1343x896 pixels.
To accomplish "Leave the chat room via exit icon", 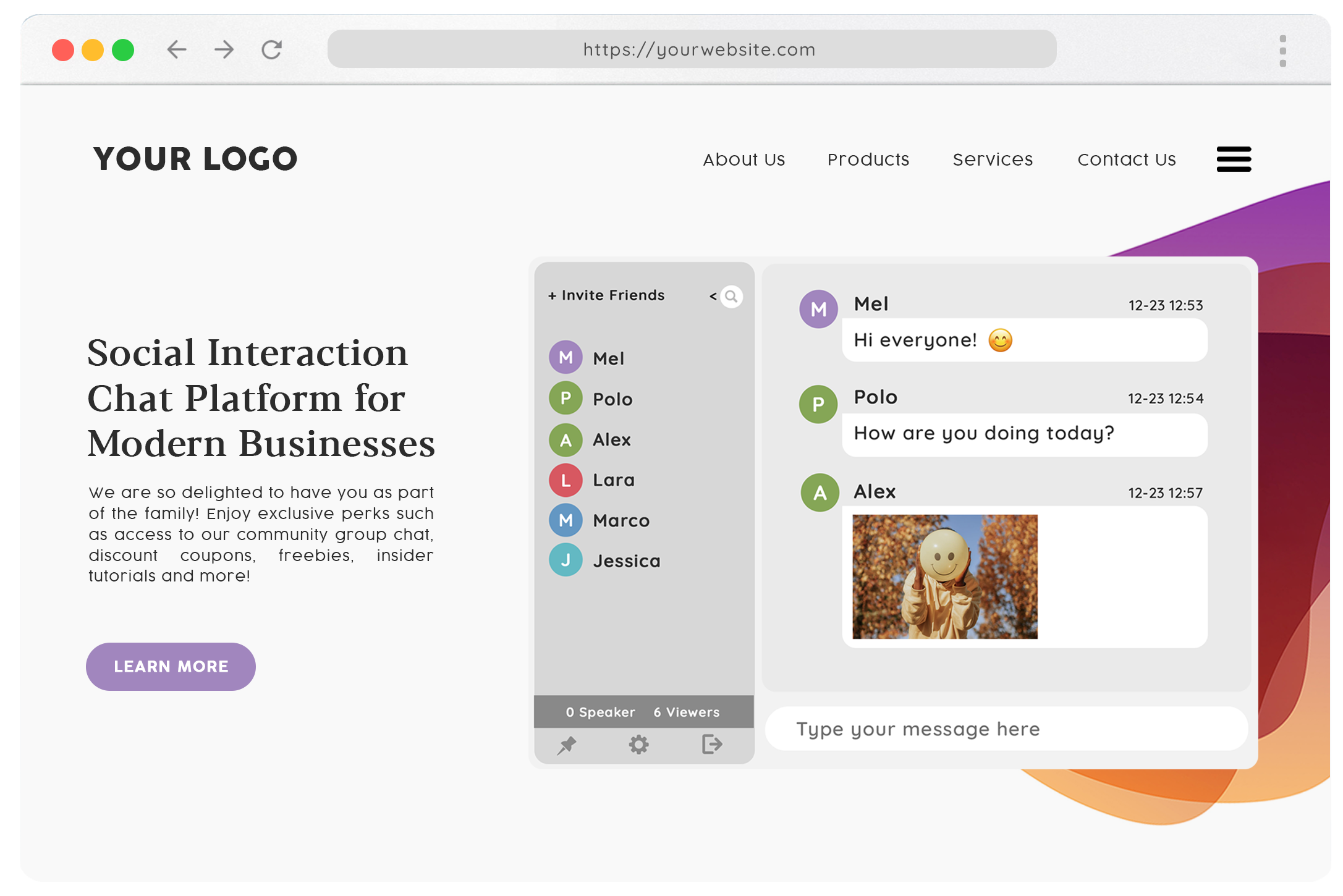I will pyautogui.click(x=711, y=745).
